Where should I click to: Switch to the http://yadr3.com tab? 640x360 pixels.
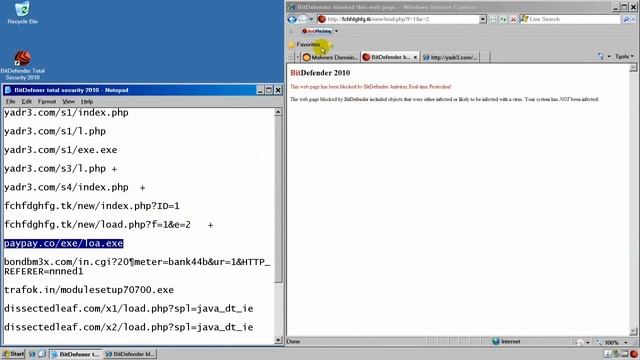(450, 58)
